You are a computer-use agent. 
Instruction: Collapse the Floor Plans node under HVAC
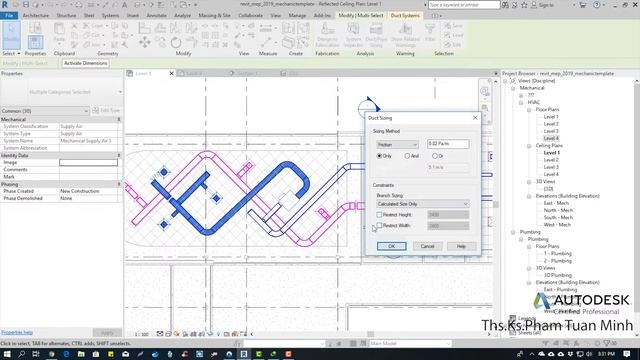coord(529,110)
